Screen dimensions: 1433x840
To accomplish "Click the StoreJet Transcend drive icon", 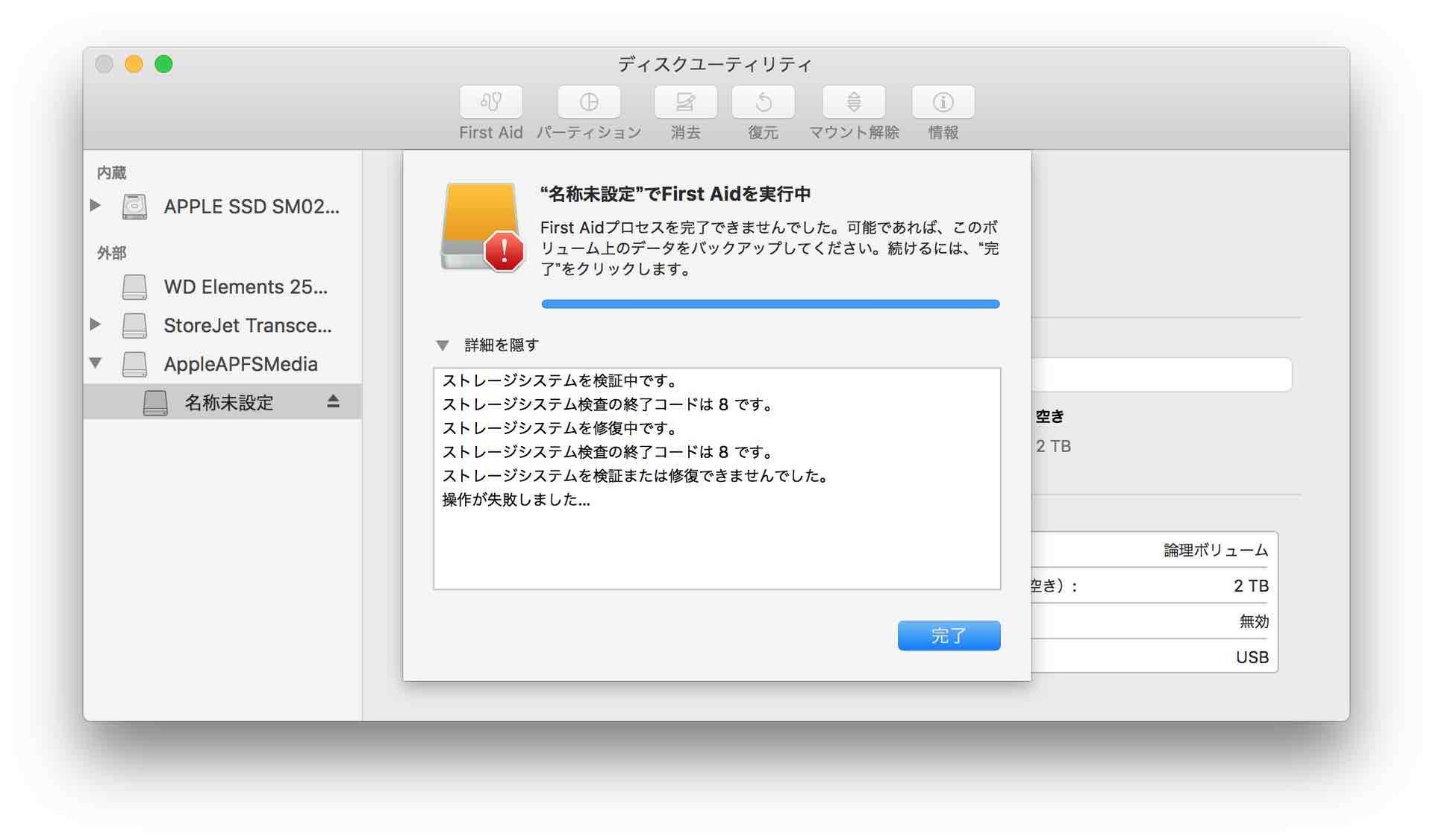I will click(x=134, y=326).
